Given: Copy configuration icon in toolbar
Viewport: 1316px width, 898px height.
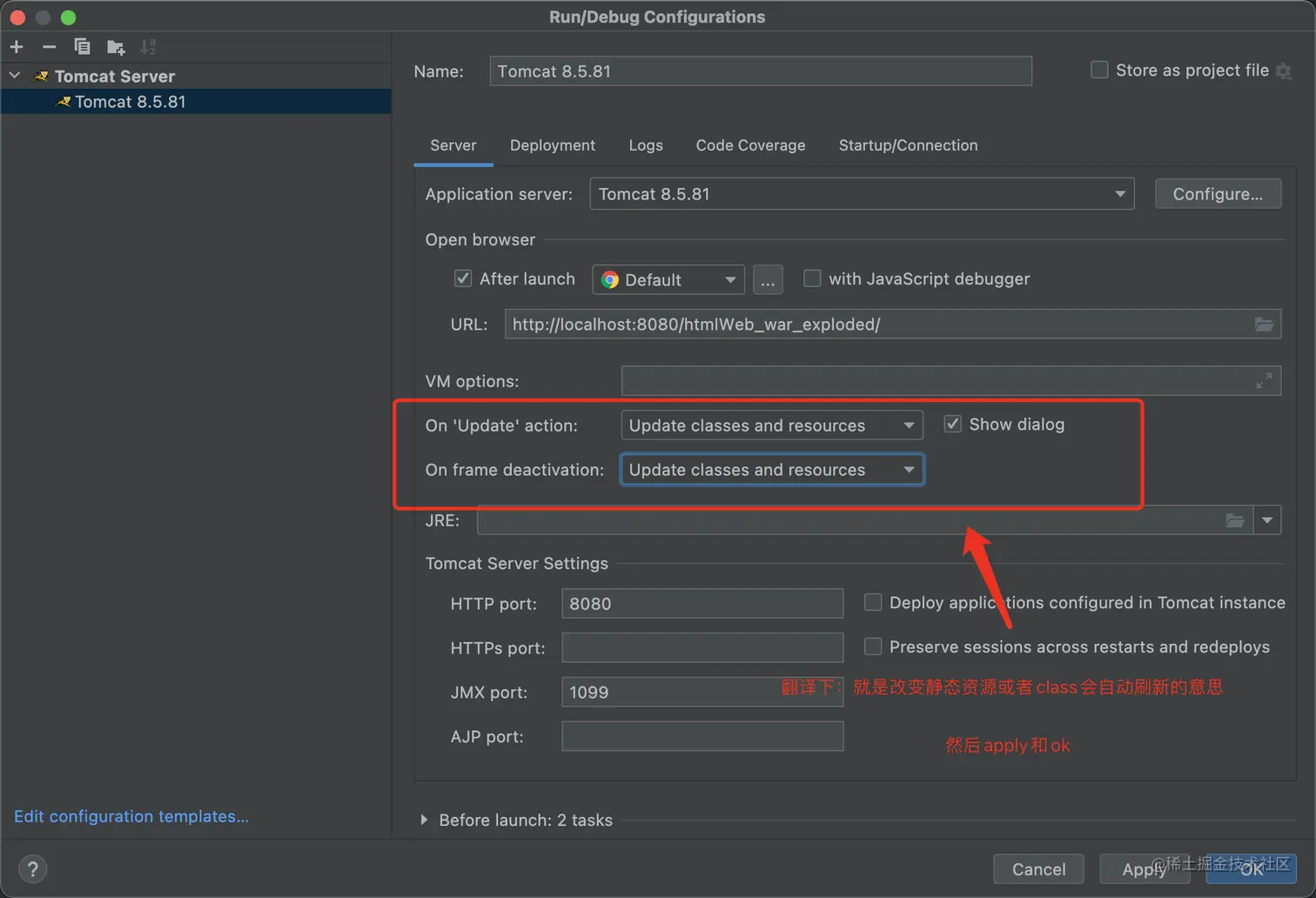Looking at the screenshot, I should tap(82, 47).
